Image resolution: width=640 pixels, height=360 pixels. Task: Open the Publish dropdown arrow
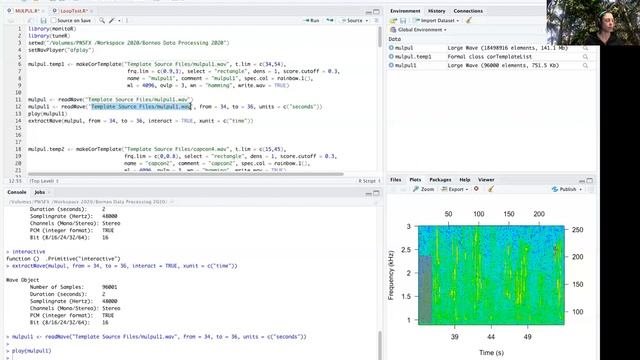[580, 189]
